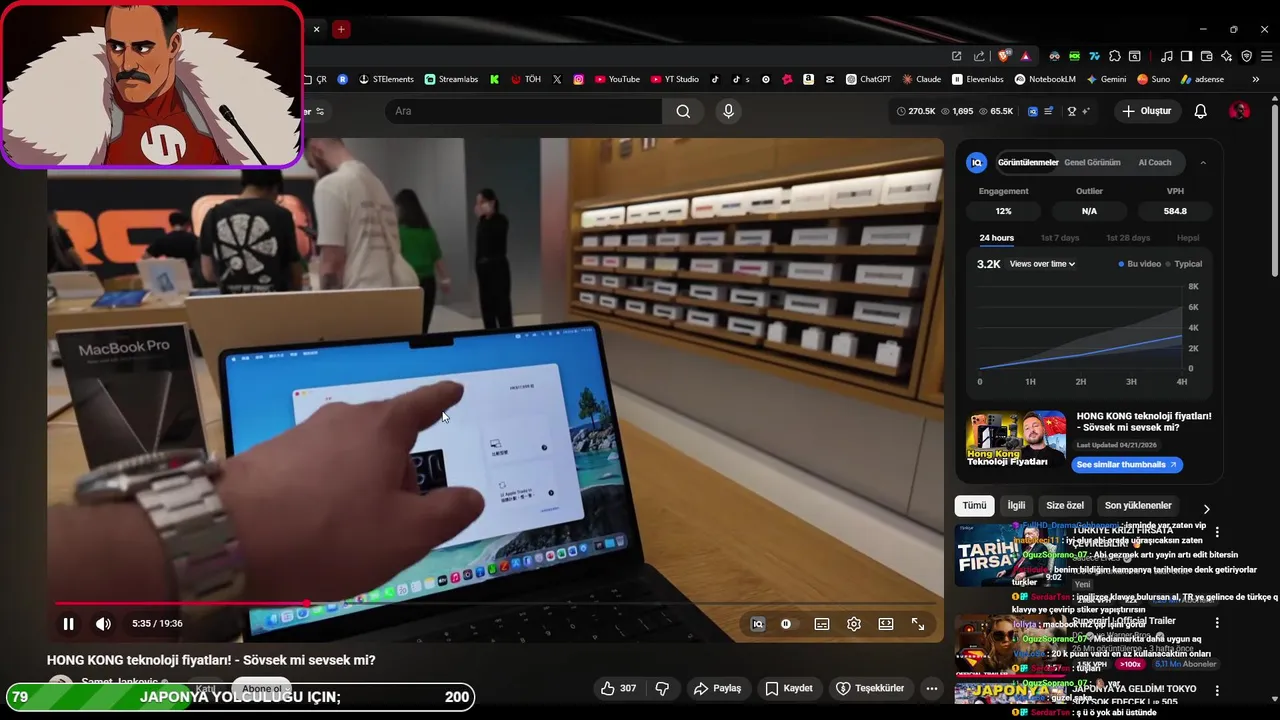
Task: Save the video with Kaydet
Action: 788,688
